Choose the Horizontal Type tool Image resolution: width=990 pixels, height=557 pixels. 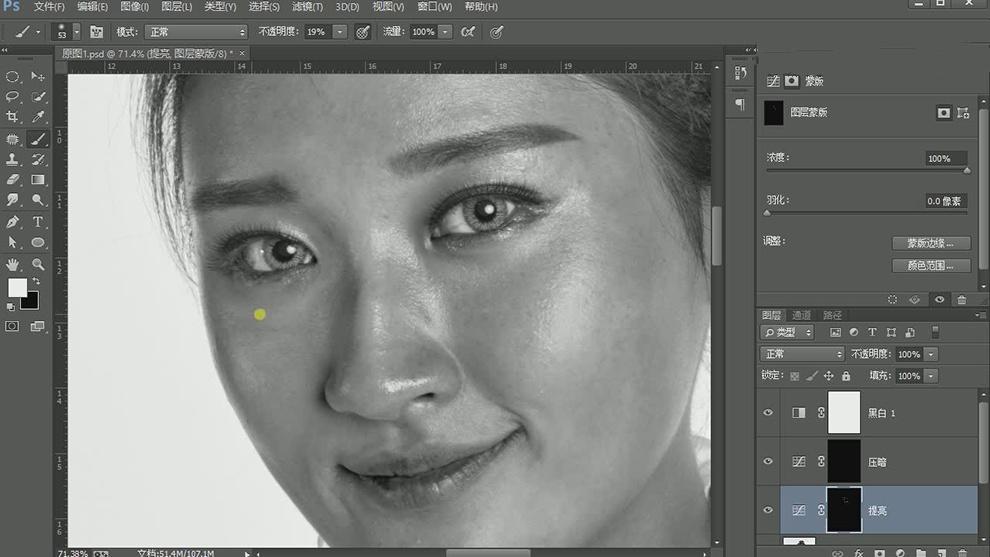[x=38, y=222]
